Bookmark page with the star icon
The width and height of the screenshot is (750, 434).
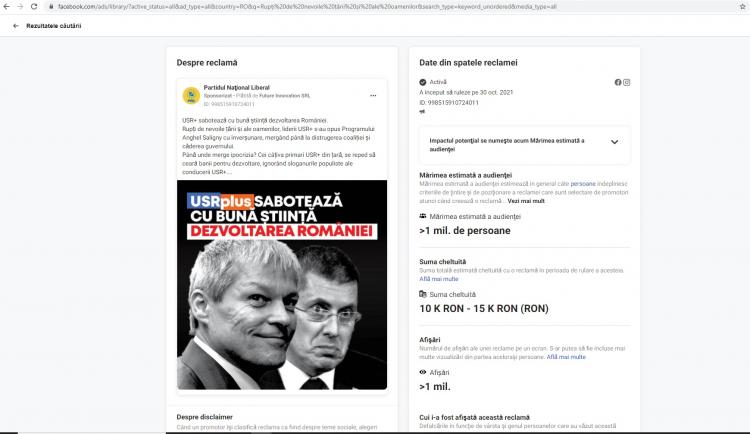point(743,7)
